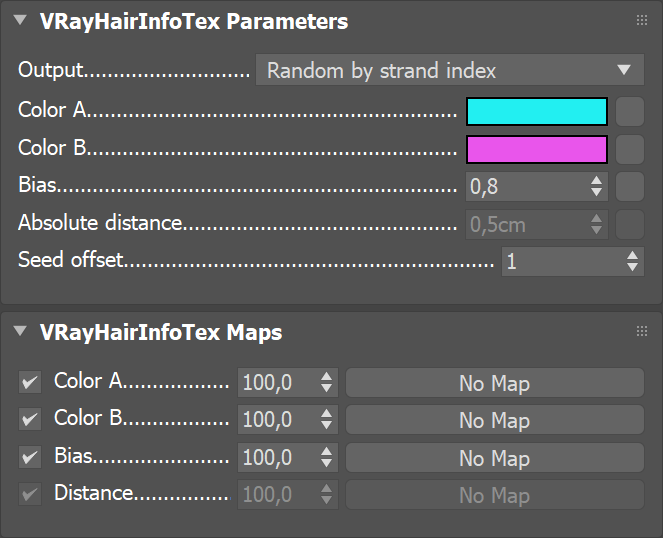
Task: Toggle the Color B map checkbox
Action: (30, 420)
